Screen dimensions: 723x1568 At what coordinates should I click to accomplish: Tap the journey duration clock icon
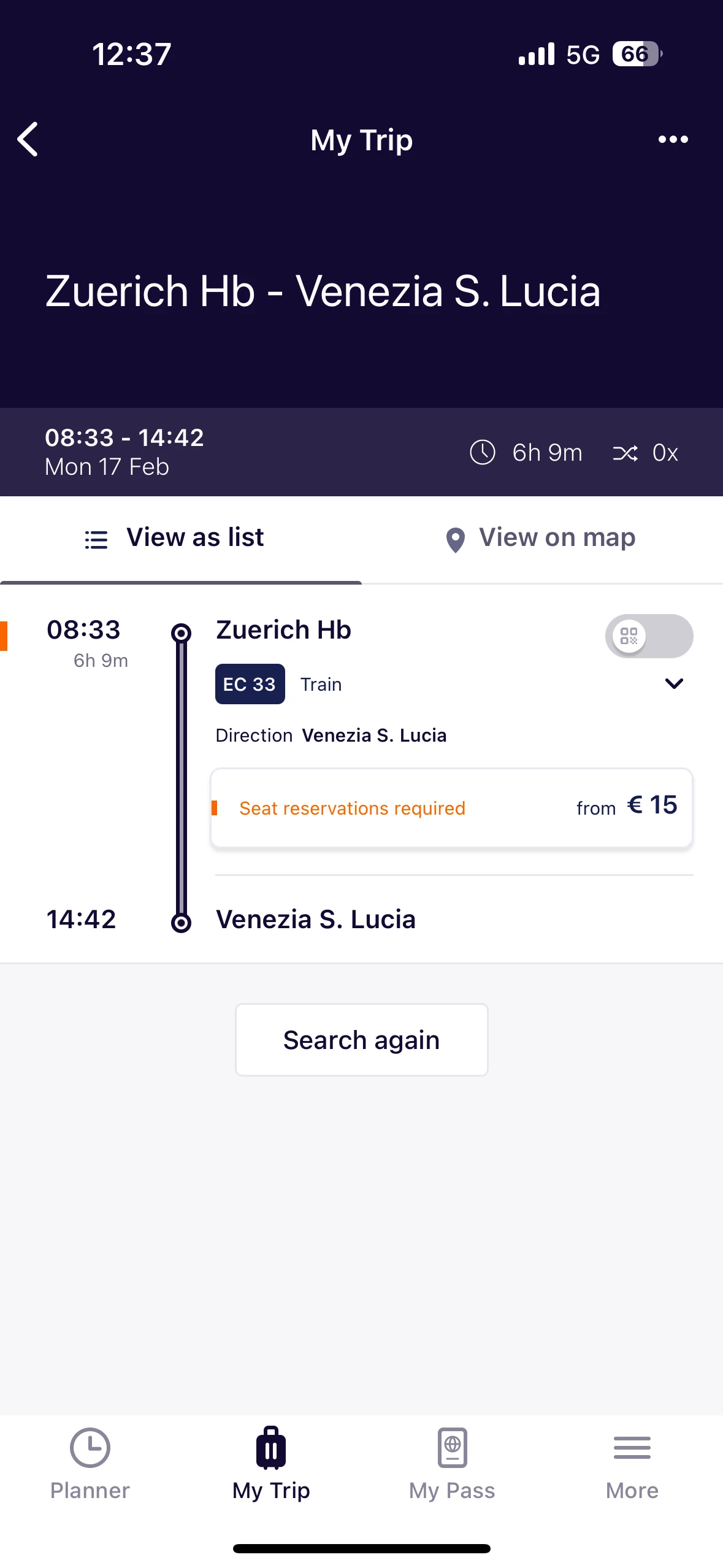(483, 453)
